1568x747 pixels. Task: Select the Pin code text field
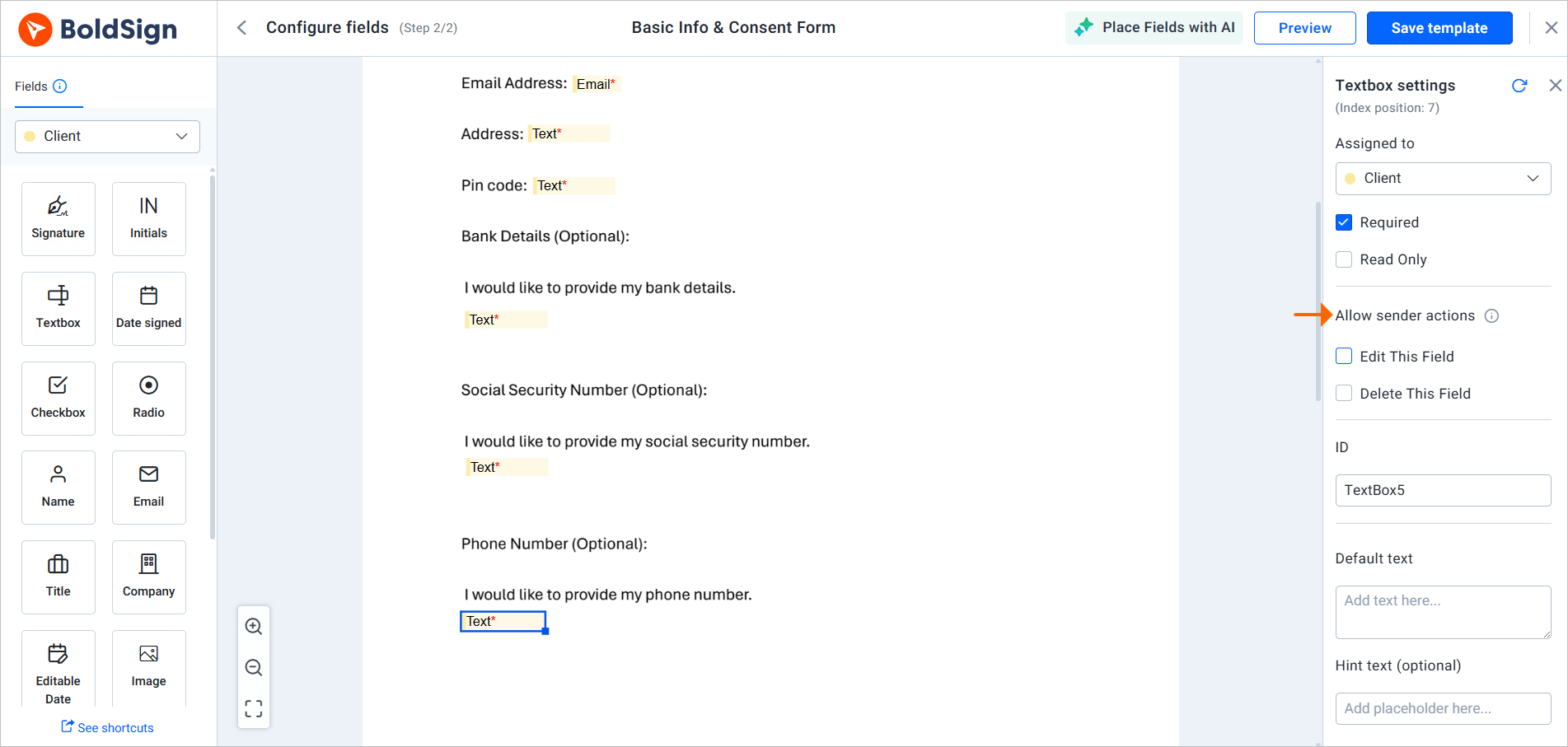573,186
